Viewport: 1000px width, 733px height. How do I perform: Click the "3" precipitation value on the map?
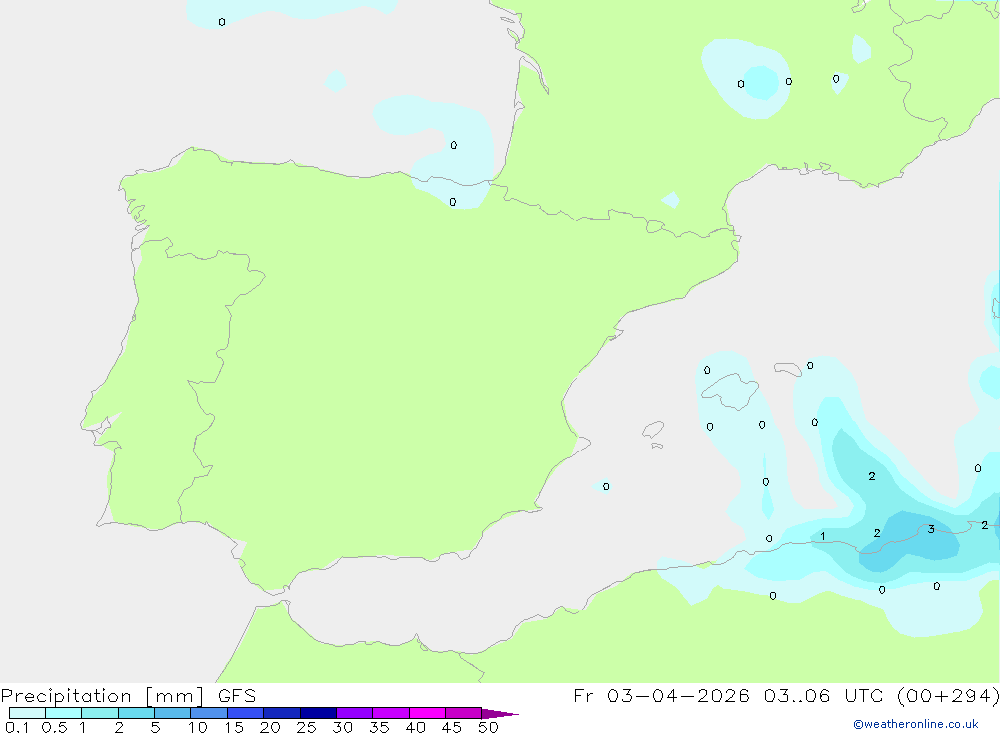point(931,529)
